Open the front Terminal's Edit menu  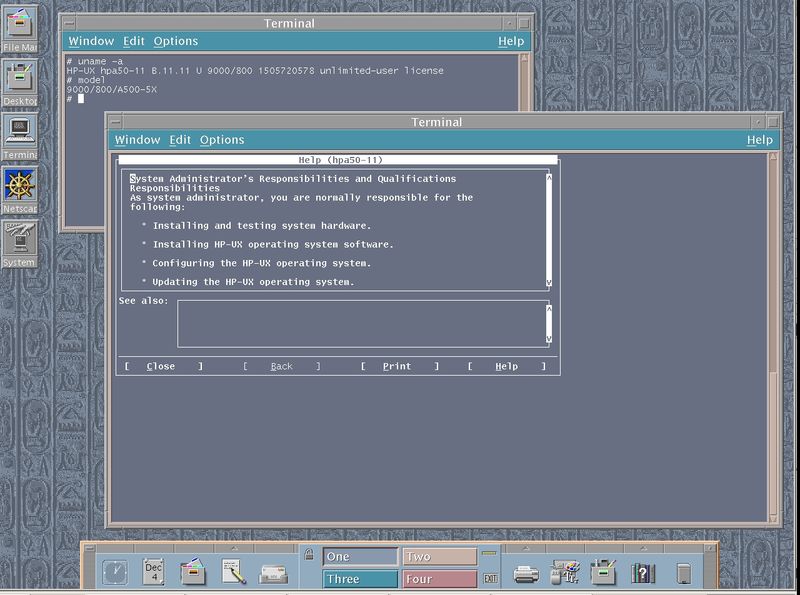[x=180, y=140]
